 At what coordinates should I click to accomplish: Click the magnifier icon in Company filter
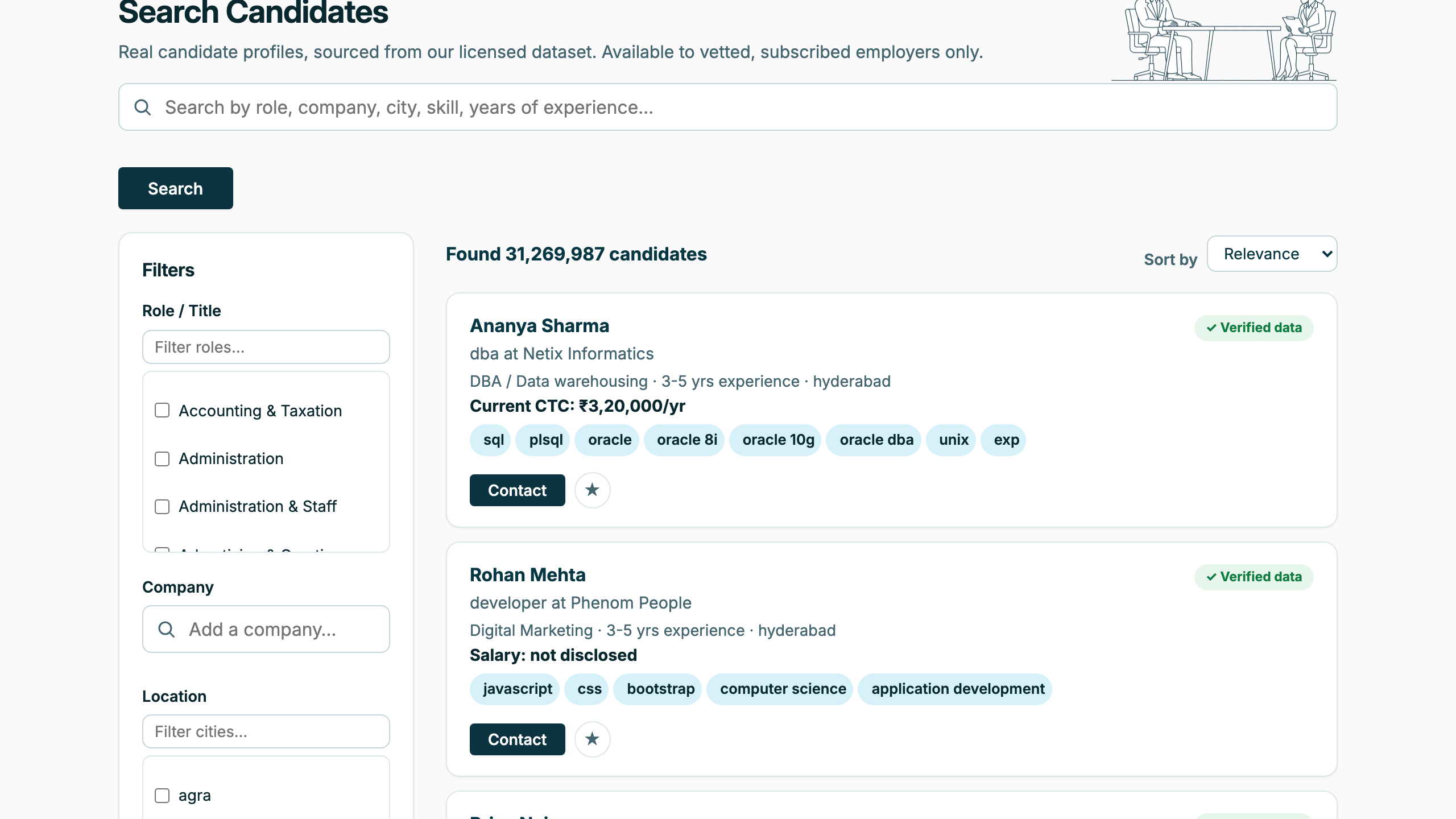166,629
